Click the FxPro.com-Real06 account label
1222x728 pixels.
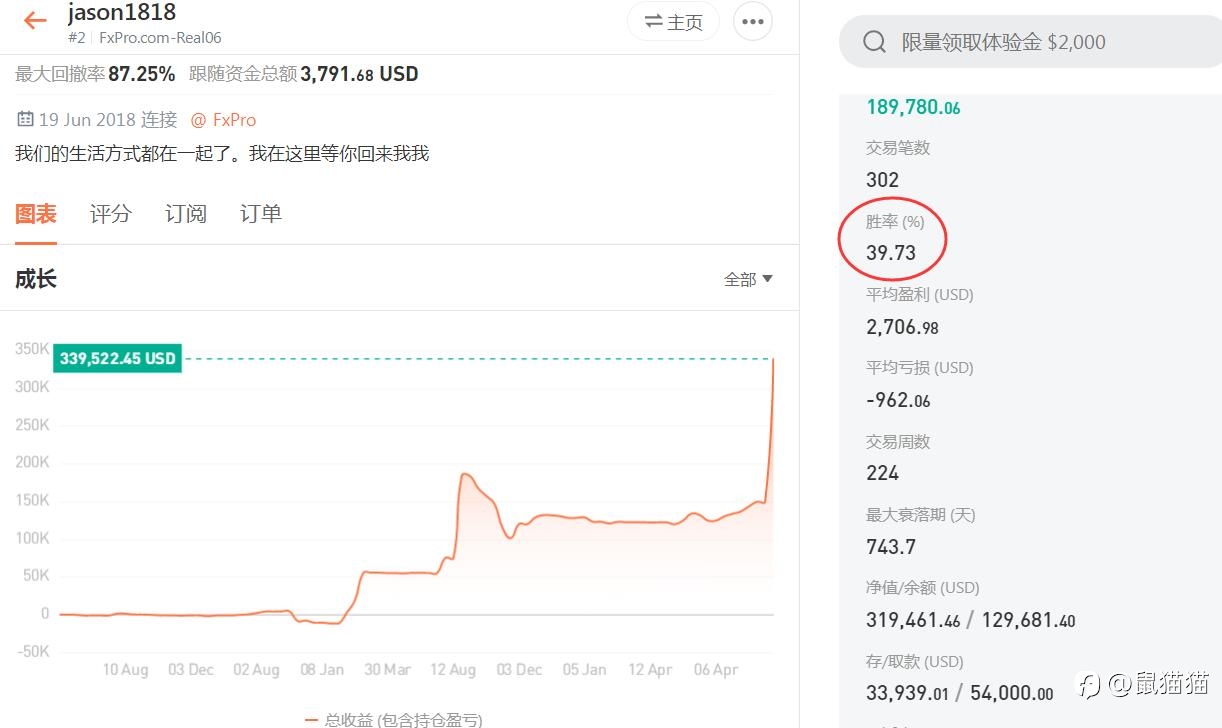(x=160, y=38)
